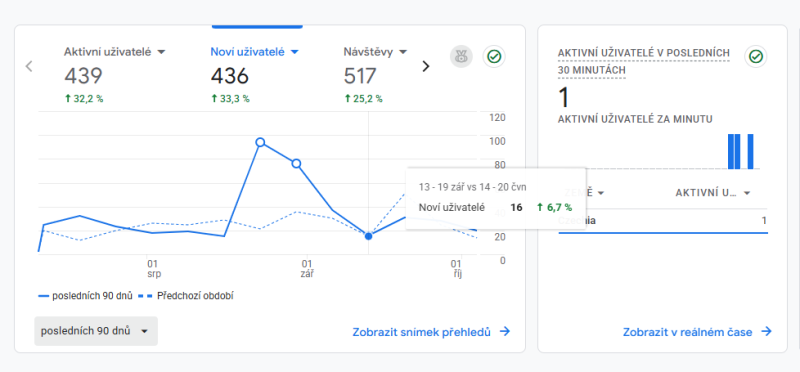800x372 pixels.
Task: Go to previous metrics with left chevron
Action: pos(29,66)
